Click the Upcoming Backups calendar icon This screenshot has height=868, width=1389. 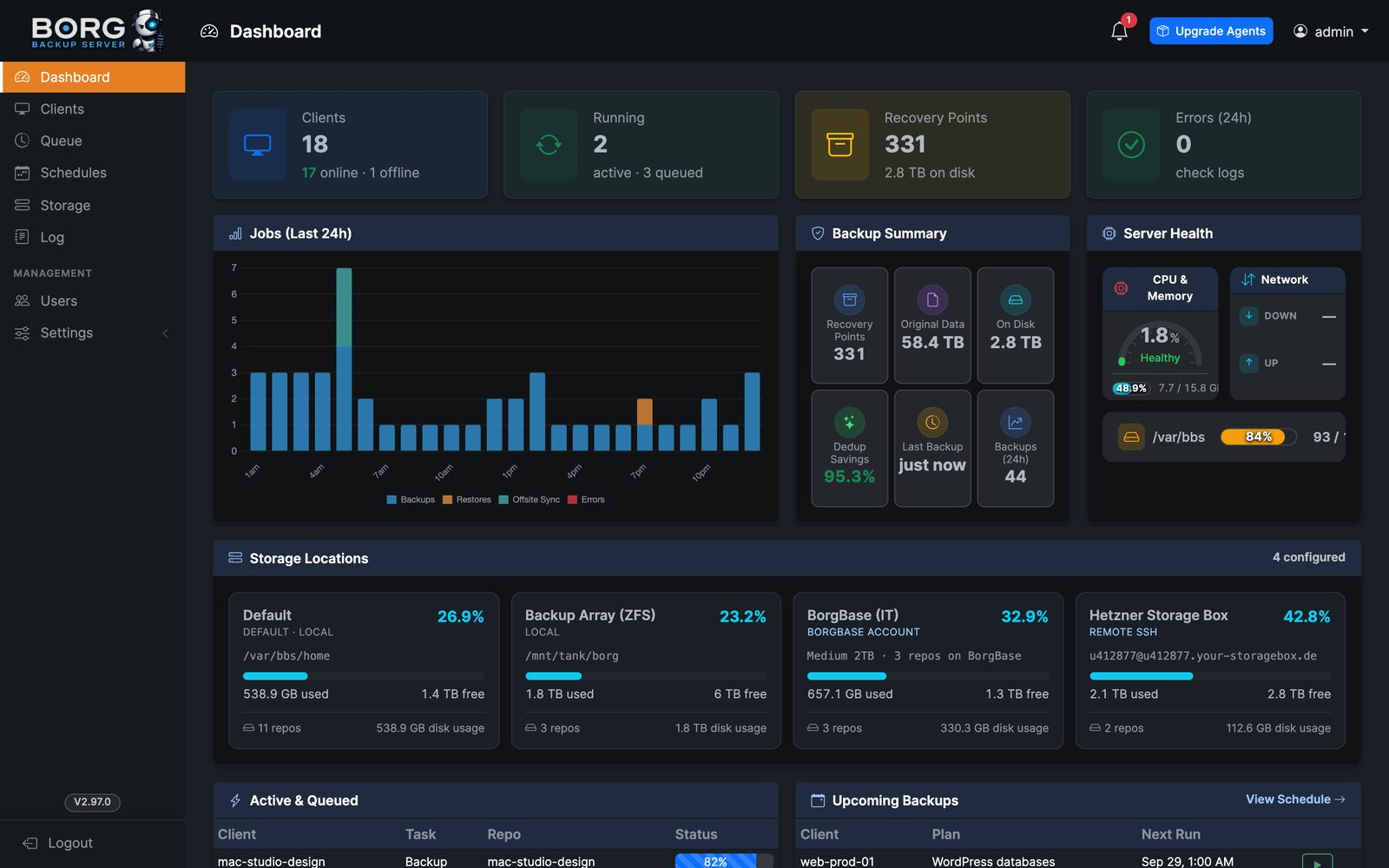point(818,800)
